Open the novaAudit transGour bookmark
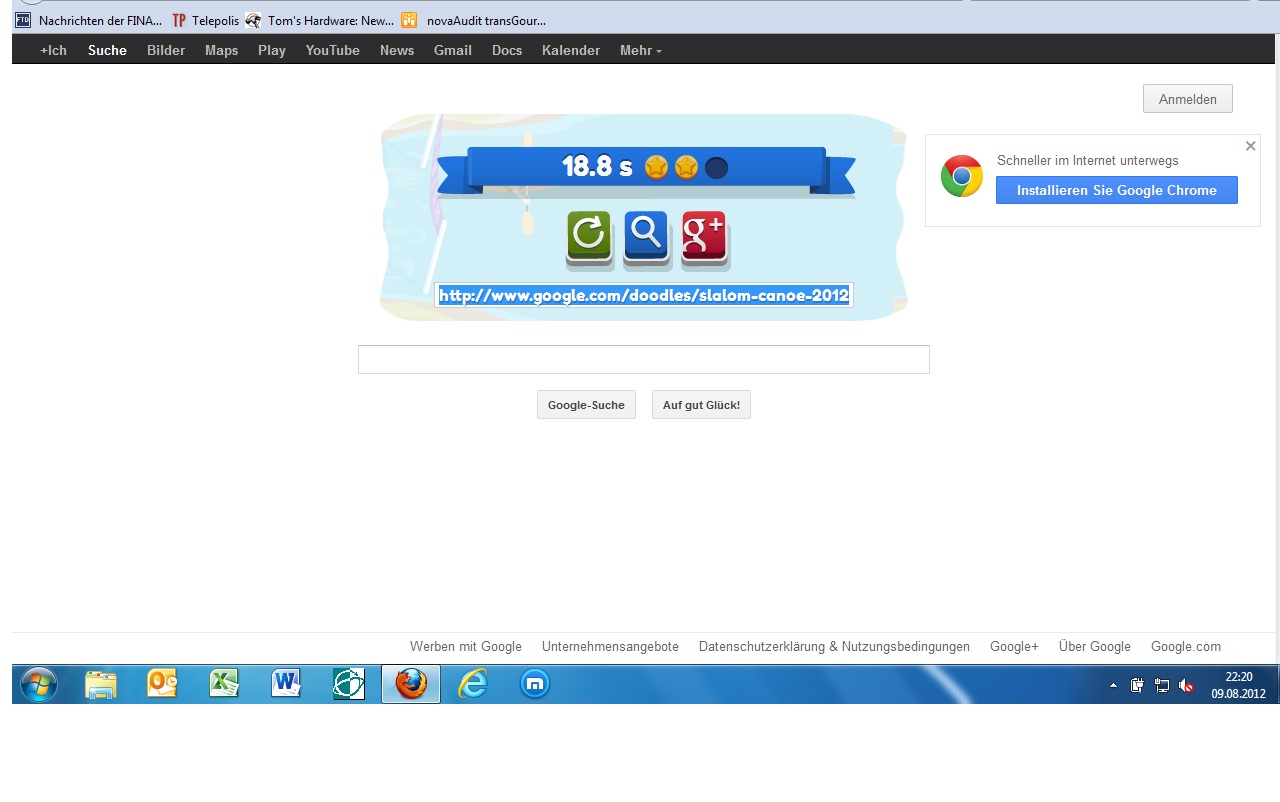 474,20
